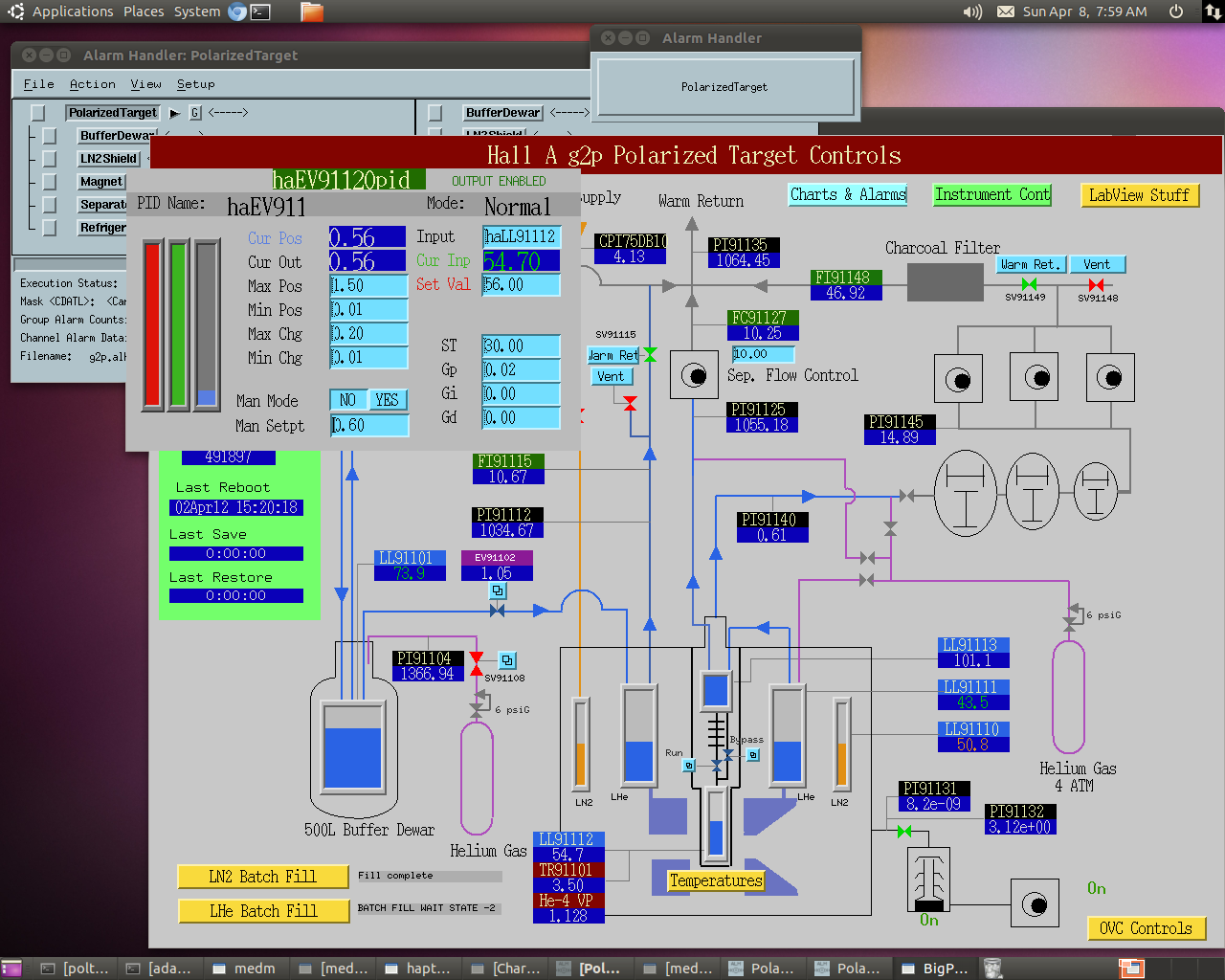Viewport: 1225px width, 980px height.
Task: Click Vent button near Charcoal Filter
Action: coord(1097,265)
